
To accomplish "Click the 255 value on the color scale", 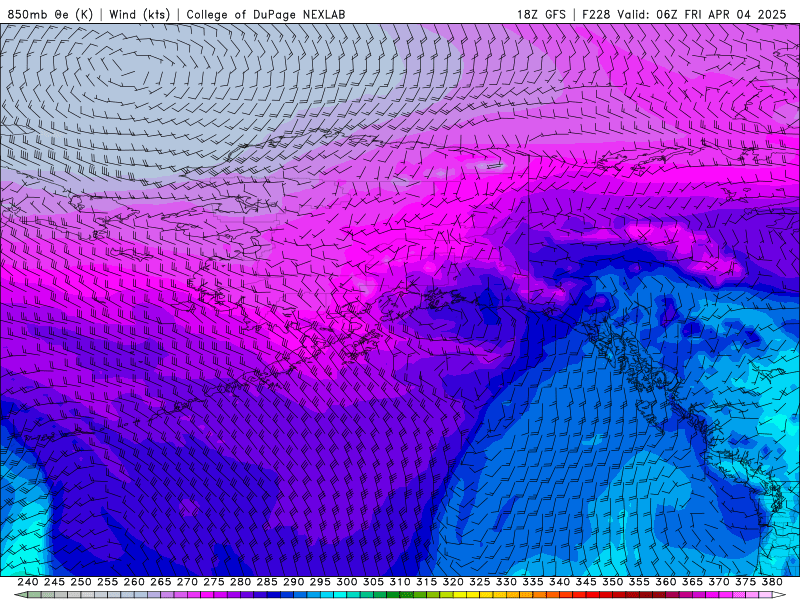I will (107, 582).
